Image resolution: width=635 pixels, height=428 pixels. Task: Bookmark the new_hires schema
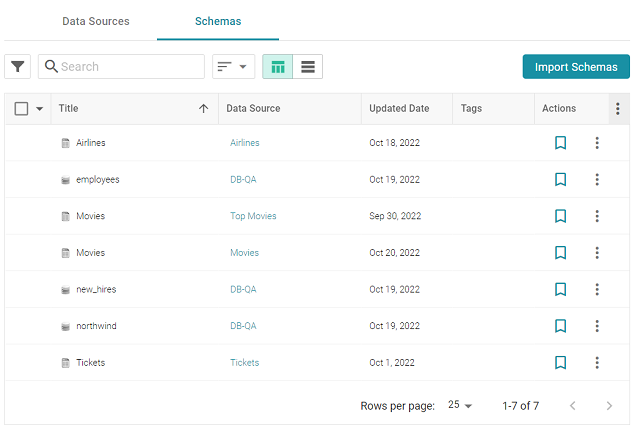coord(561,289)
